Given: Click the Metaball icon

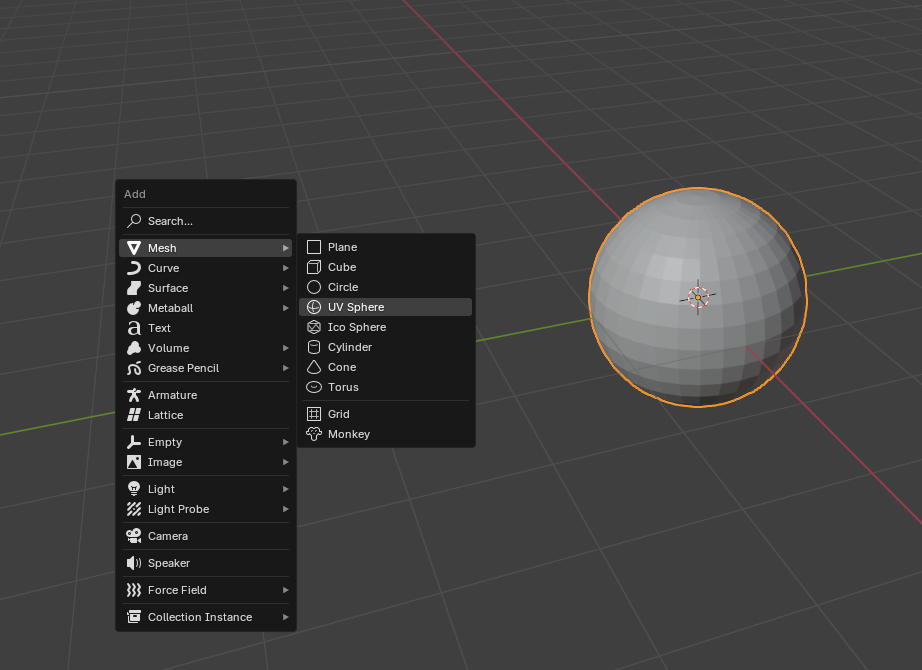Looking at the screenshot, I should click(134, 308).
